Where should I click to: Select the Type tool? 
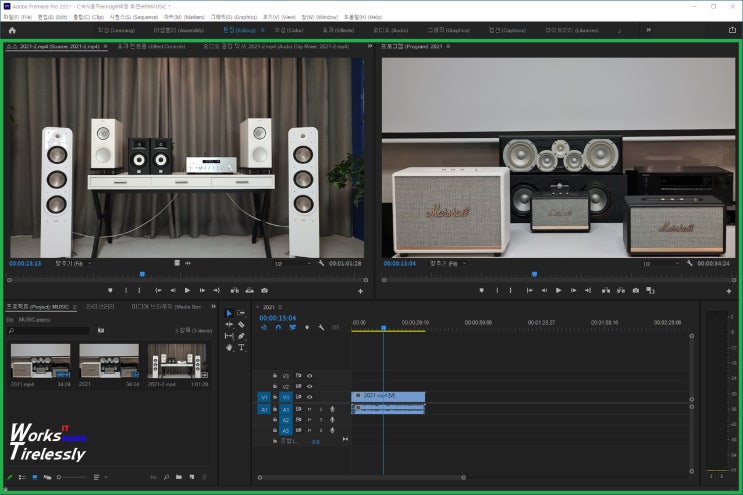pyautogui.click(x=241, y=347)
